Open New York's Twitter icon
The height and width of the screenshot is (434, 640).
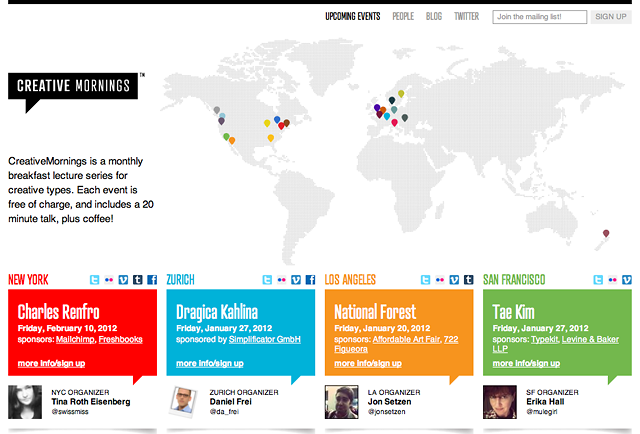pos(94,280)
